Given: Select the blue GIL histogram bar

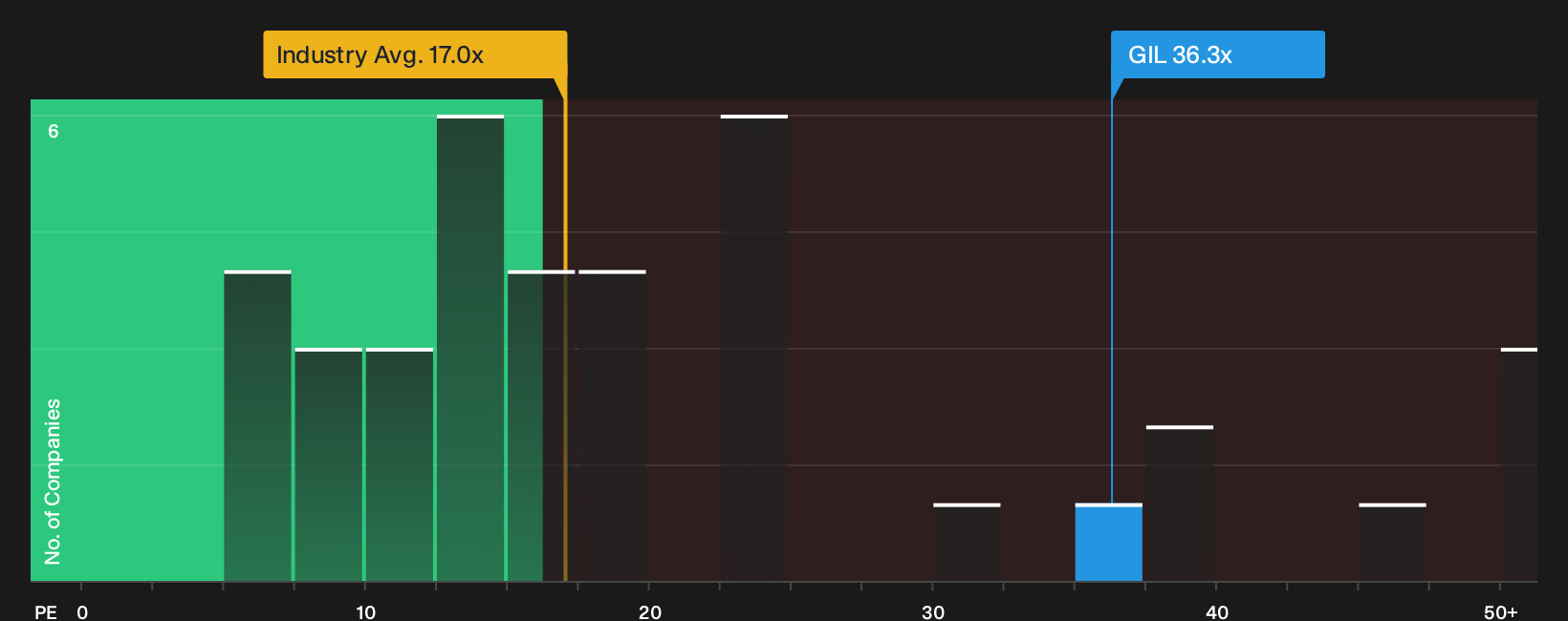Looking at the screenshot, I should [1108, 543].
